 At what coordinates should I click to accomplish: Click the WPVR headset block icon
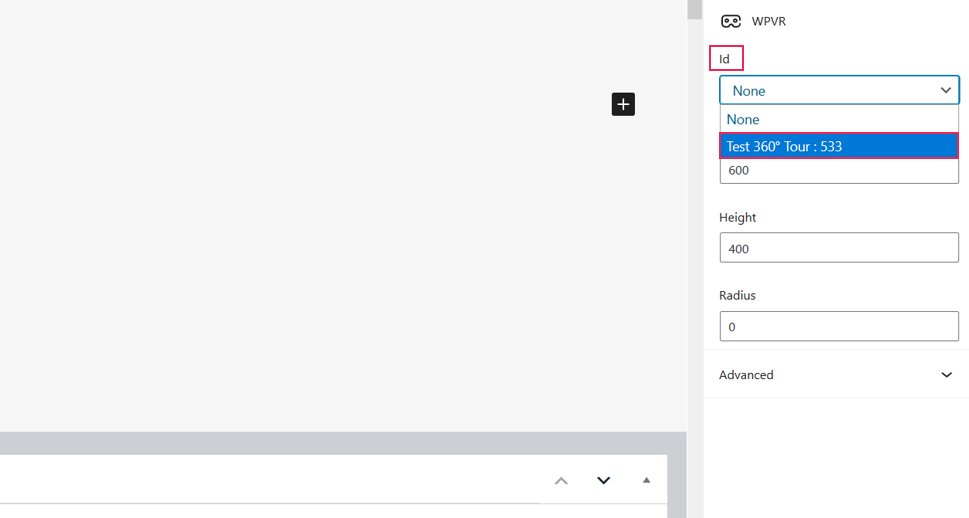(x=731, y=22)
